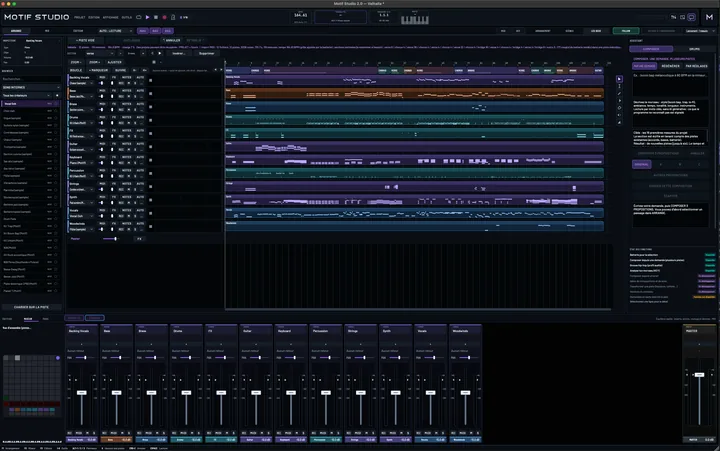Select the arrow pointer tool beside the timeline

pos(619,79)
